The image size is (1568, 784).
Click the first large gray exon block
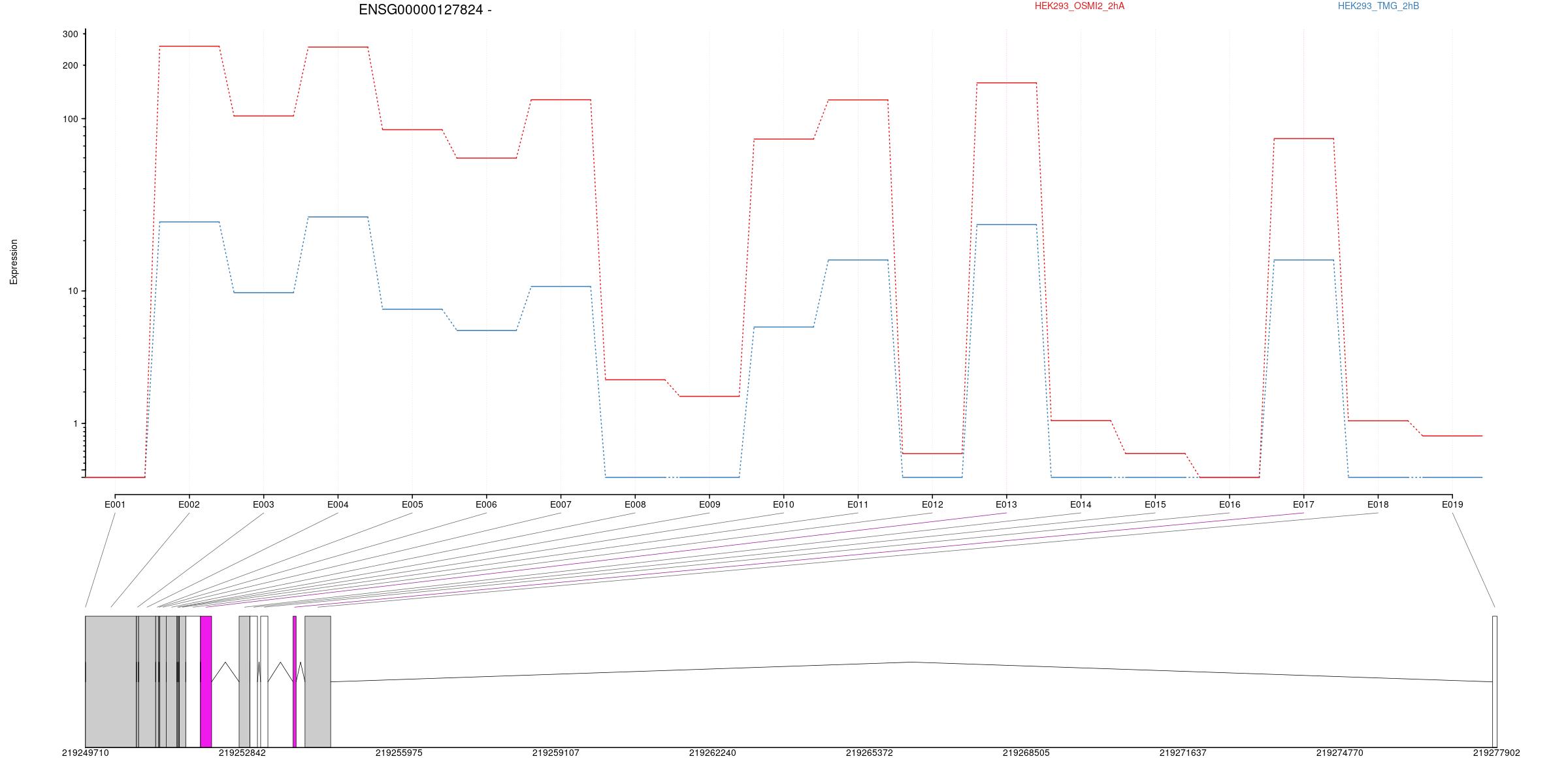[111, 681]
